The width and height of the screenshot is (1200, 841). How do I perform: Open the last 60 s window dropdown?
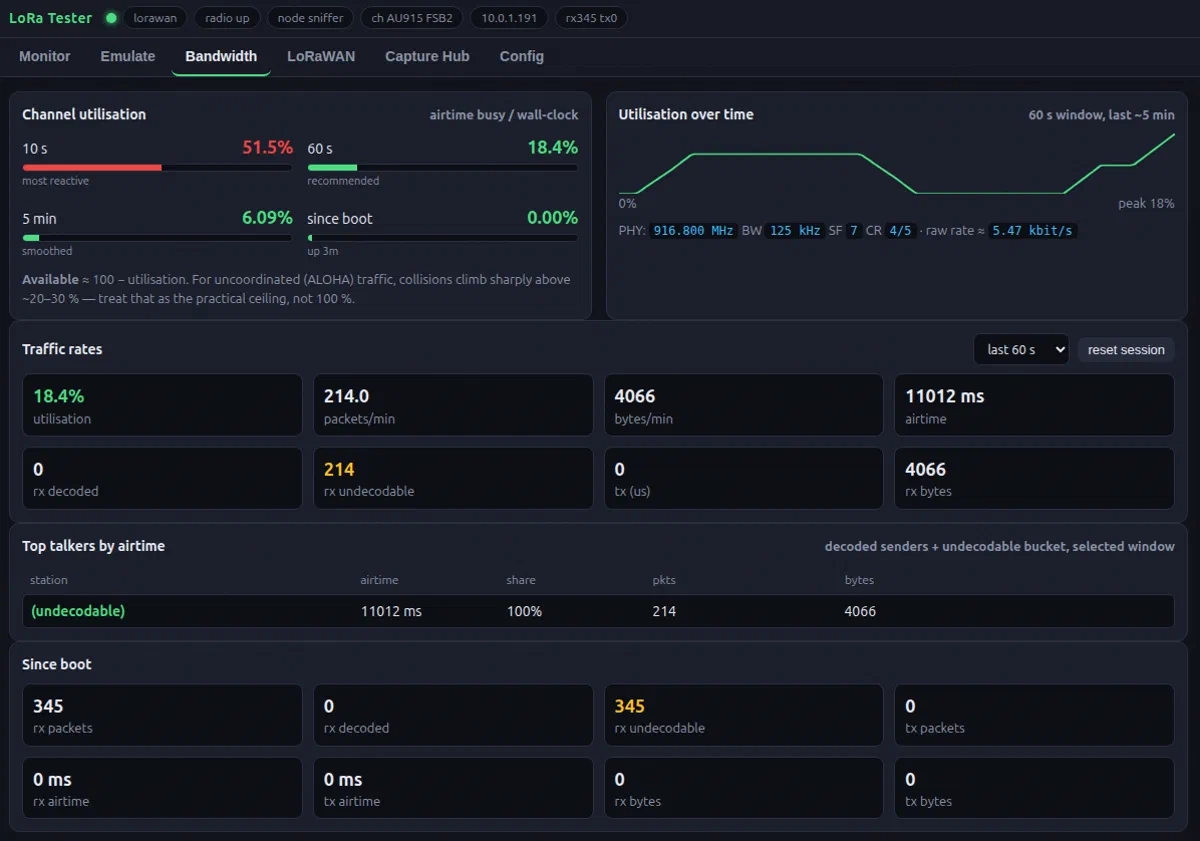pos(1021,350)
